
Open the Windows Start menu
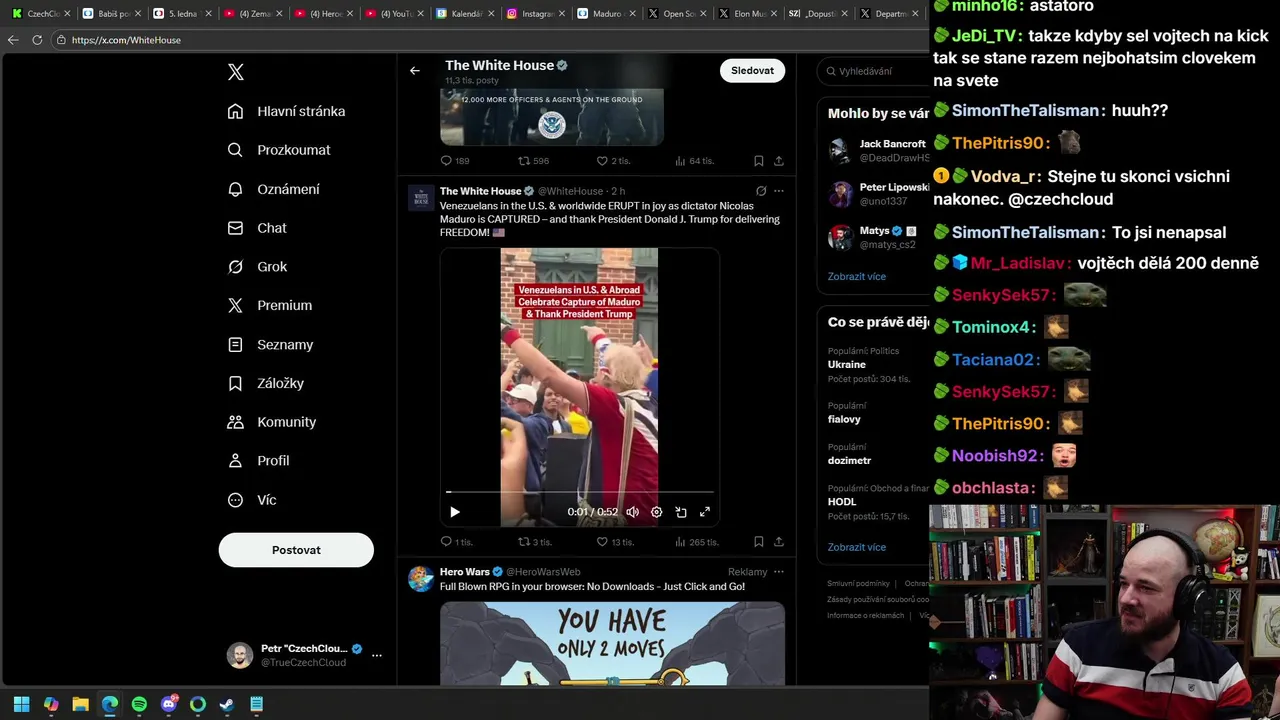tap(22, 704)
